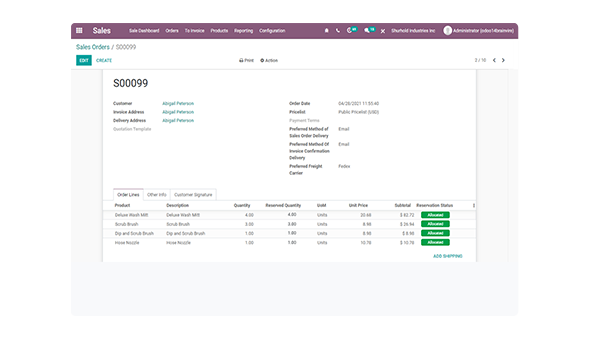Select the Hose Nozzle product cell

coord(127,243)
